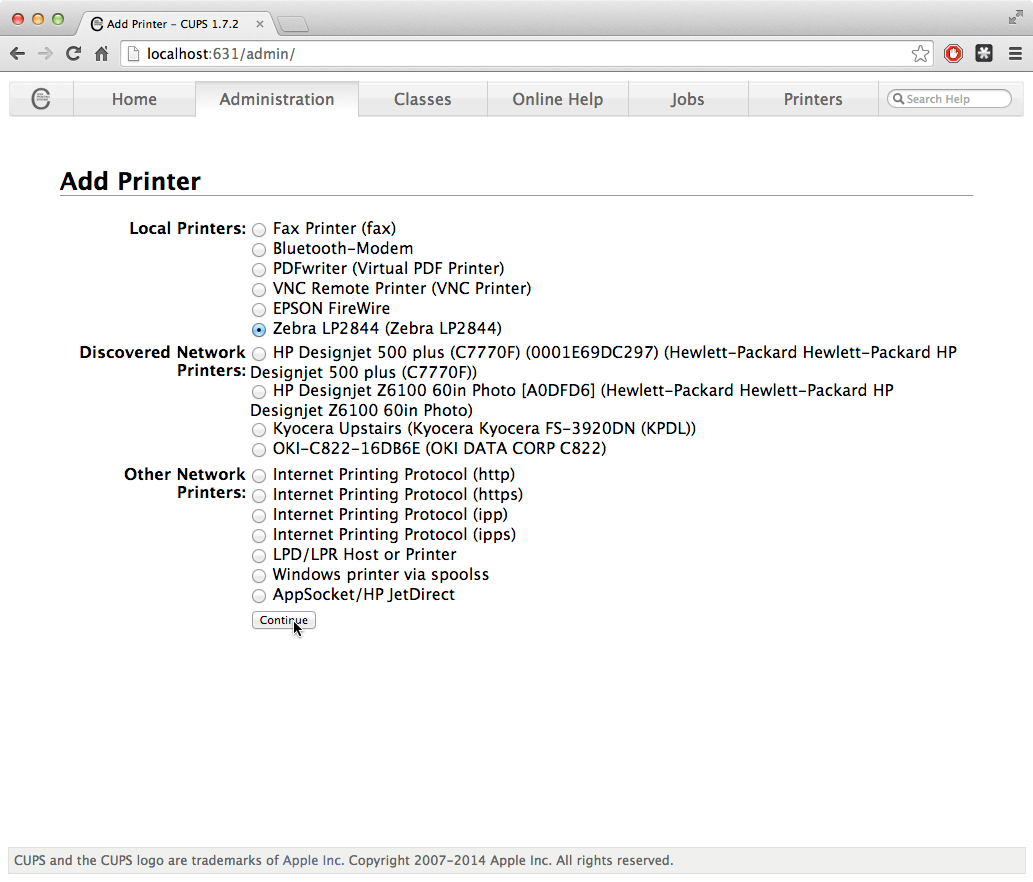Open the red ad-blocker extension icon
This screenshot has width=1033, height=882.
(x=953, y=53)
